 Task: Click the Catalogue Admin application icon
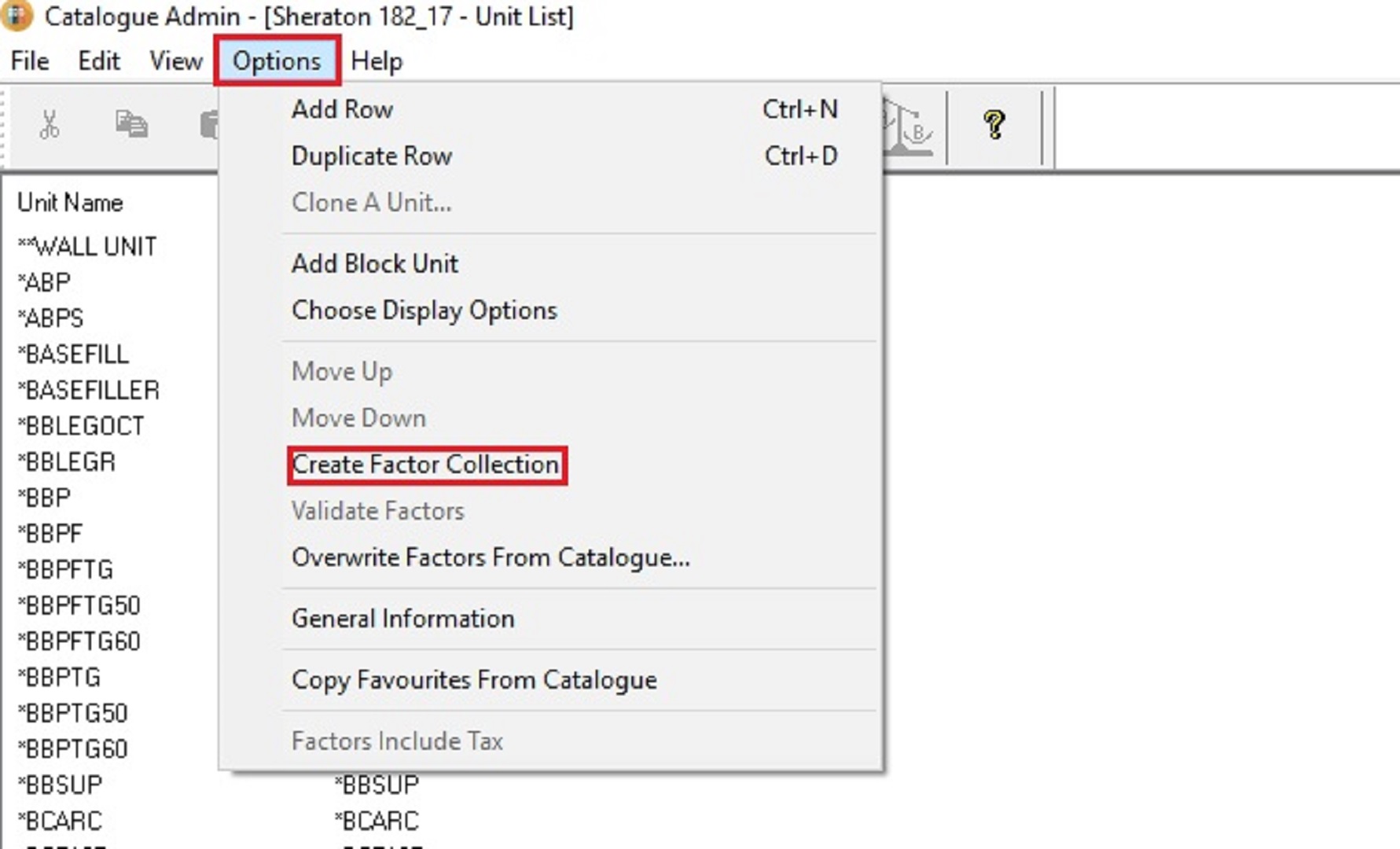pyautogui.click(x=17, y=16)
